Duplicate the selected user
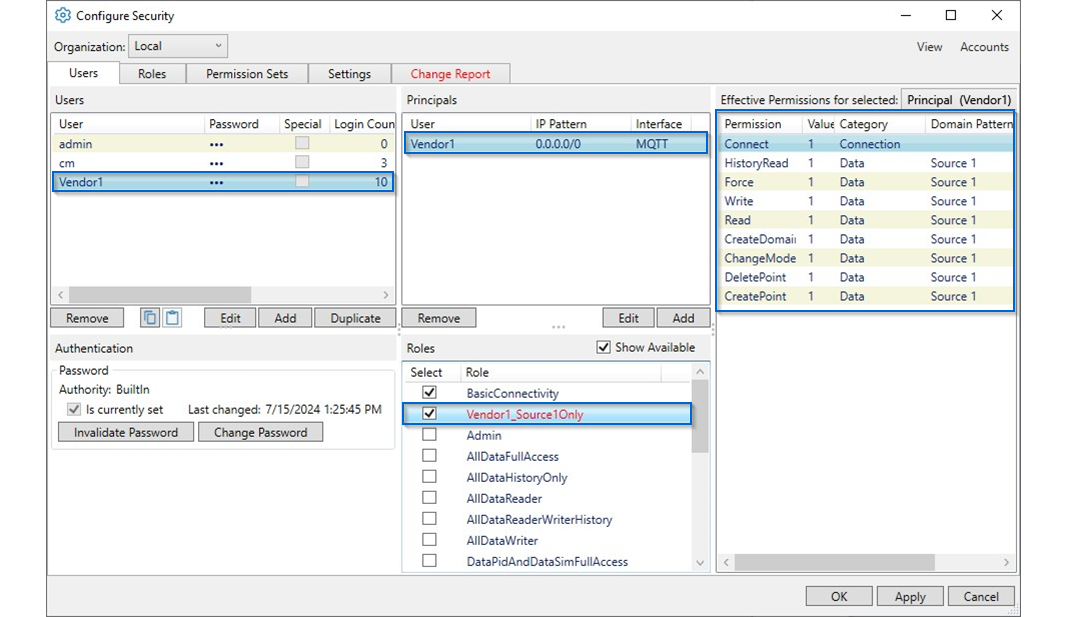The height and width of the screenshot is (617, 1067). tap(354, 316)
